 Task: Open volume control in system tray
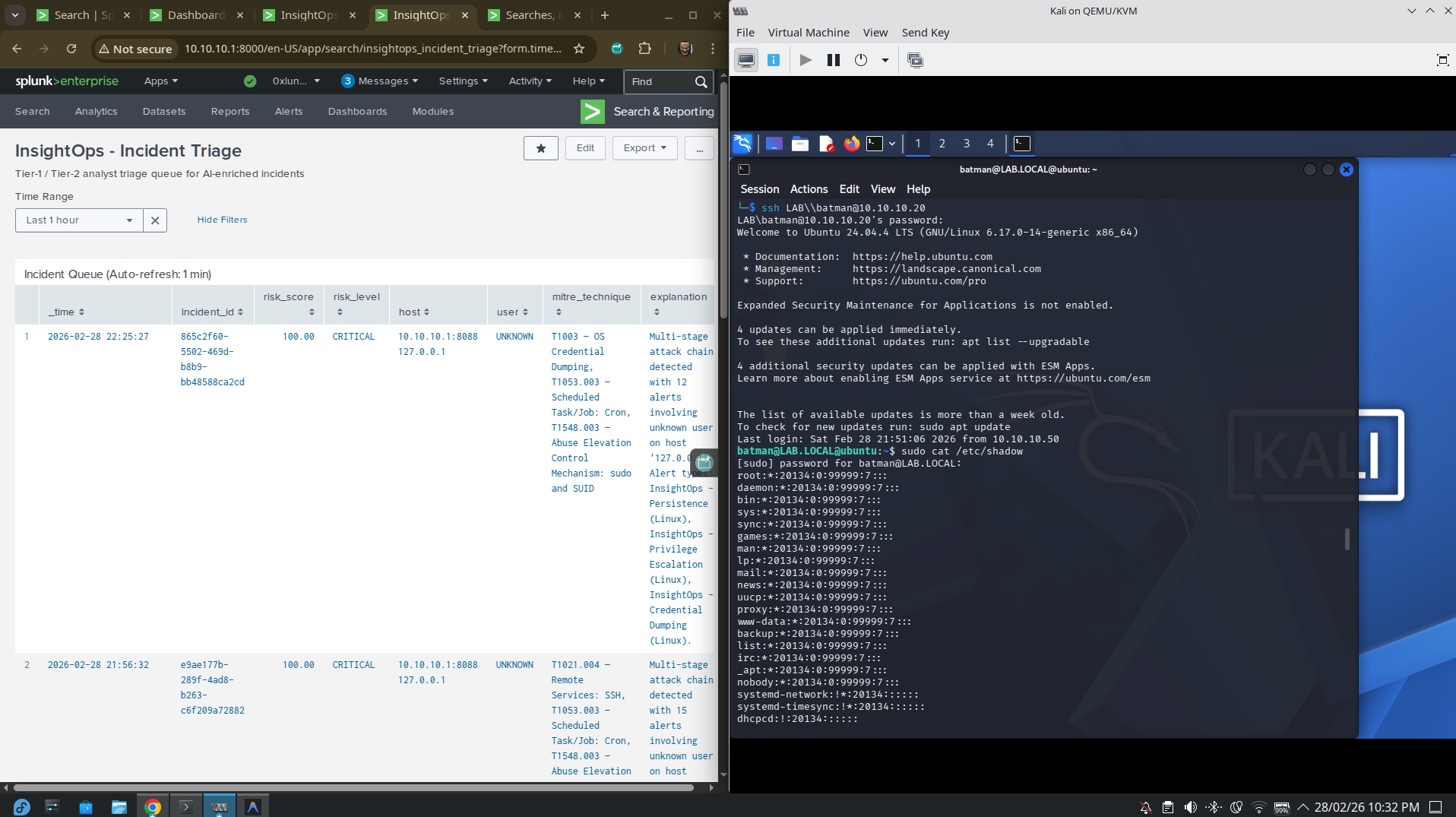1191,807
